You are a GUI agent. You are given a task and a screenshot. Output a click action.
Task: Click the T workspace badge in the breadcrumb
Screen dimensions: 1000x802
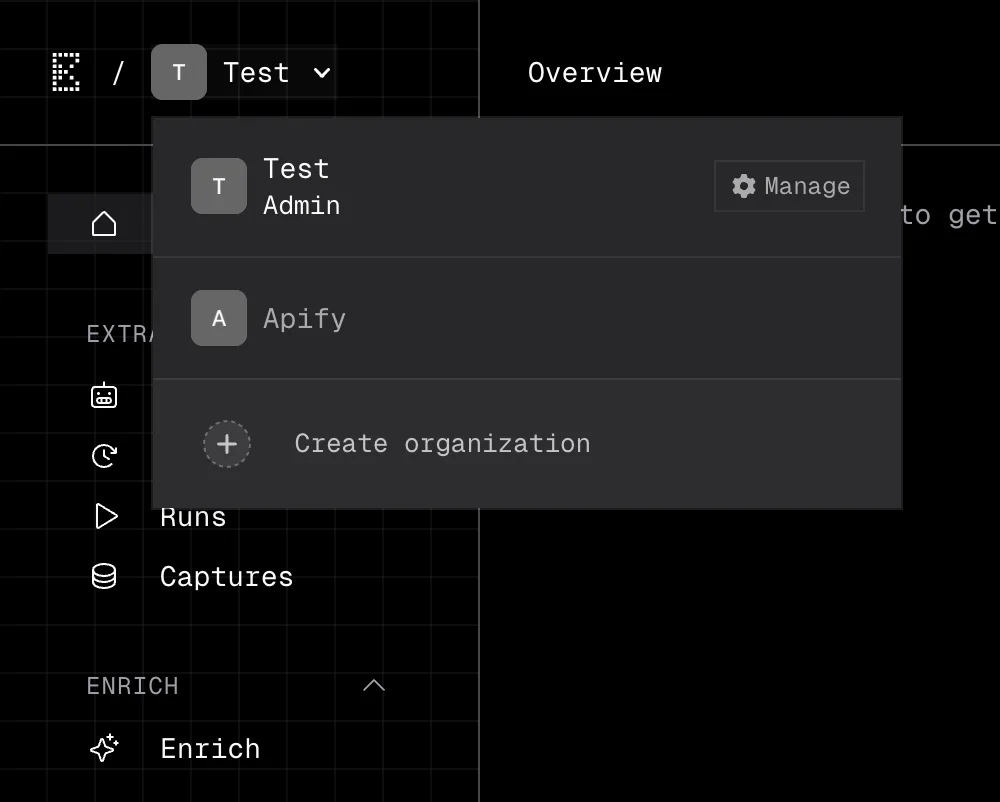tap(178, 72)
